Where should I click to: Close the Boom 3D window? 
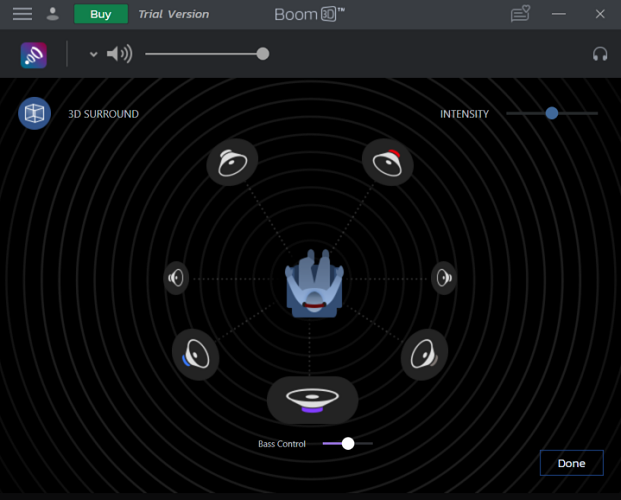tap(600, 14)
